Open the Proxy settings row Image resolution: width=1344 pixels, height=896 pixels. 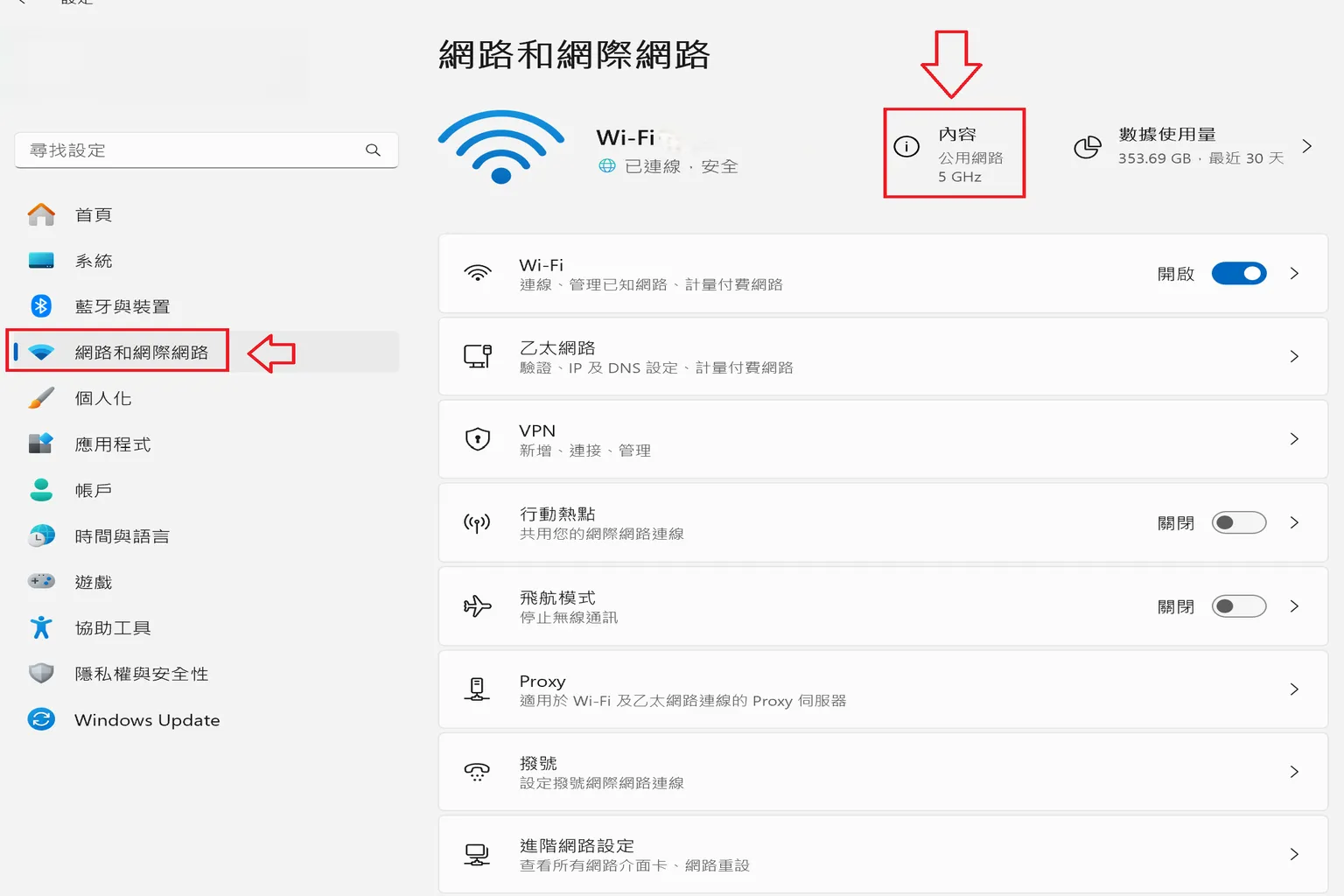[883, 689]
